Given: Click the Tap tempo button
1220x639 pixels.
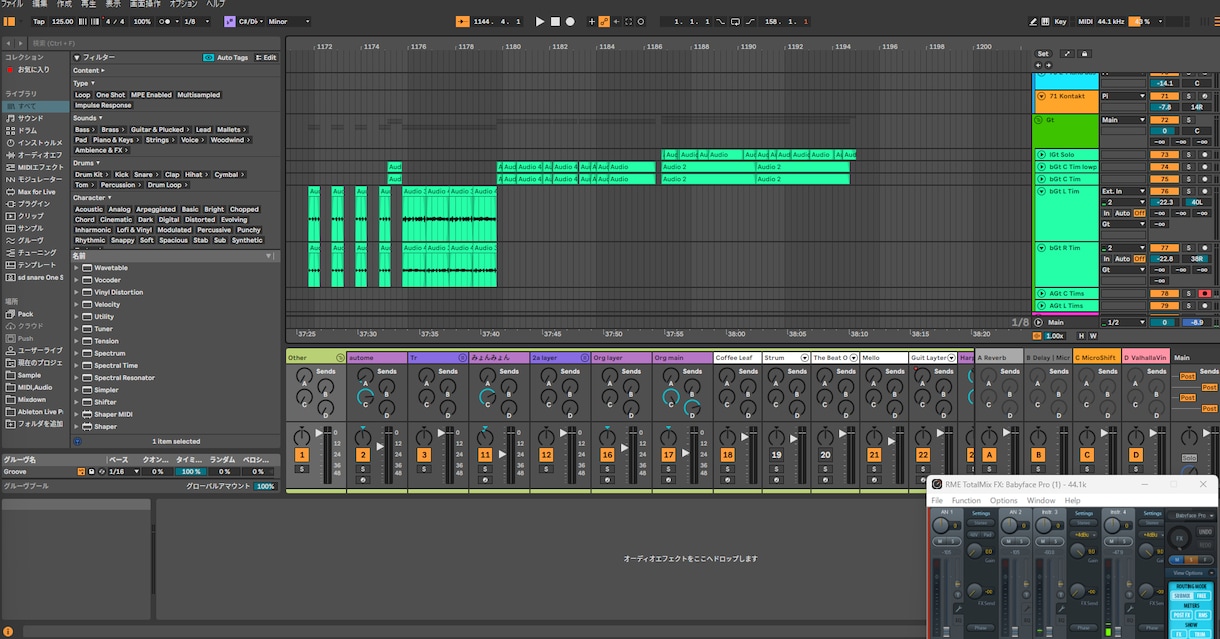Looking at the screenshot, I should tap(39, 21).
